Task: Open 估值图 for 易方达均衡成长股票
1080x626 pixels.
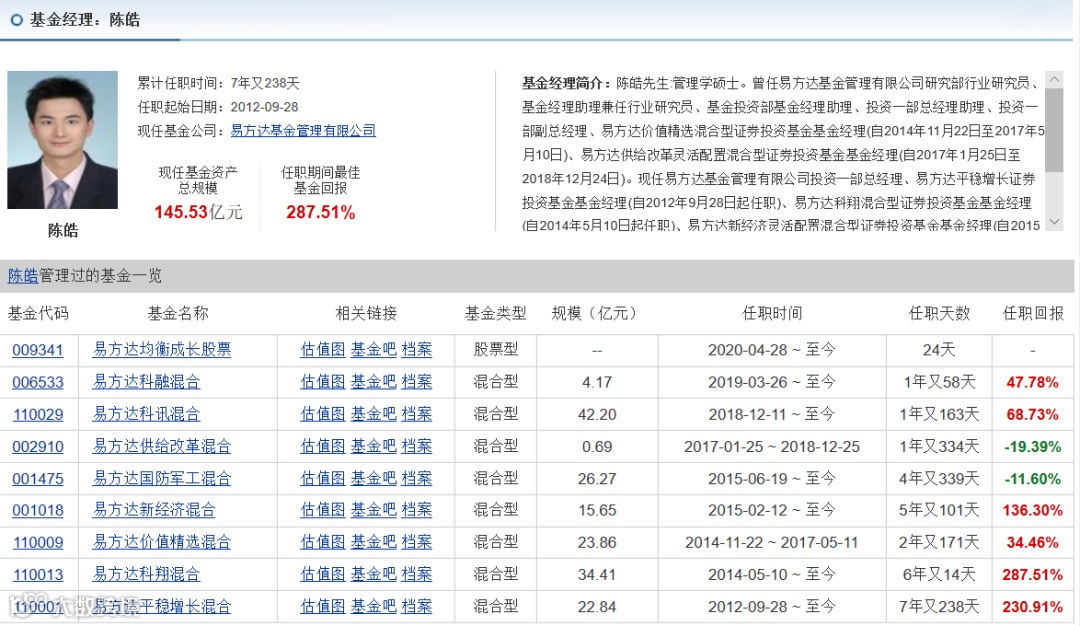Action: tap(322, 349)
